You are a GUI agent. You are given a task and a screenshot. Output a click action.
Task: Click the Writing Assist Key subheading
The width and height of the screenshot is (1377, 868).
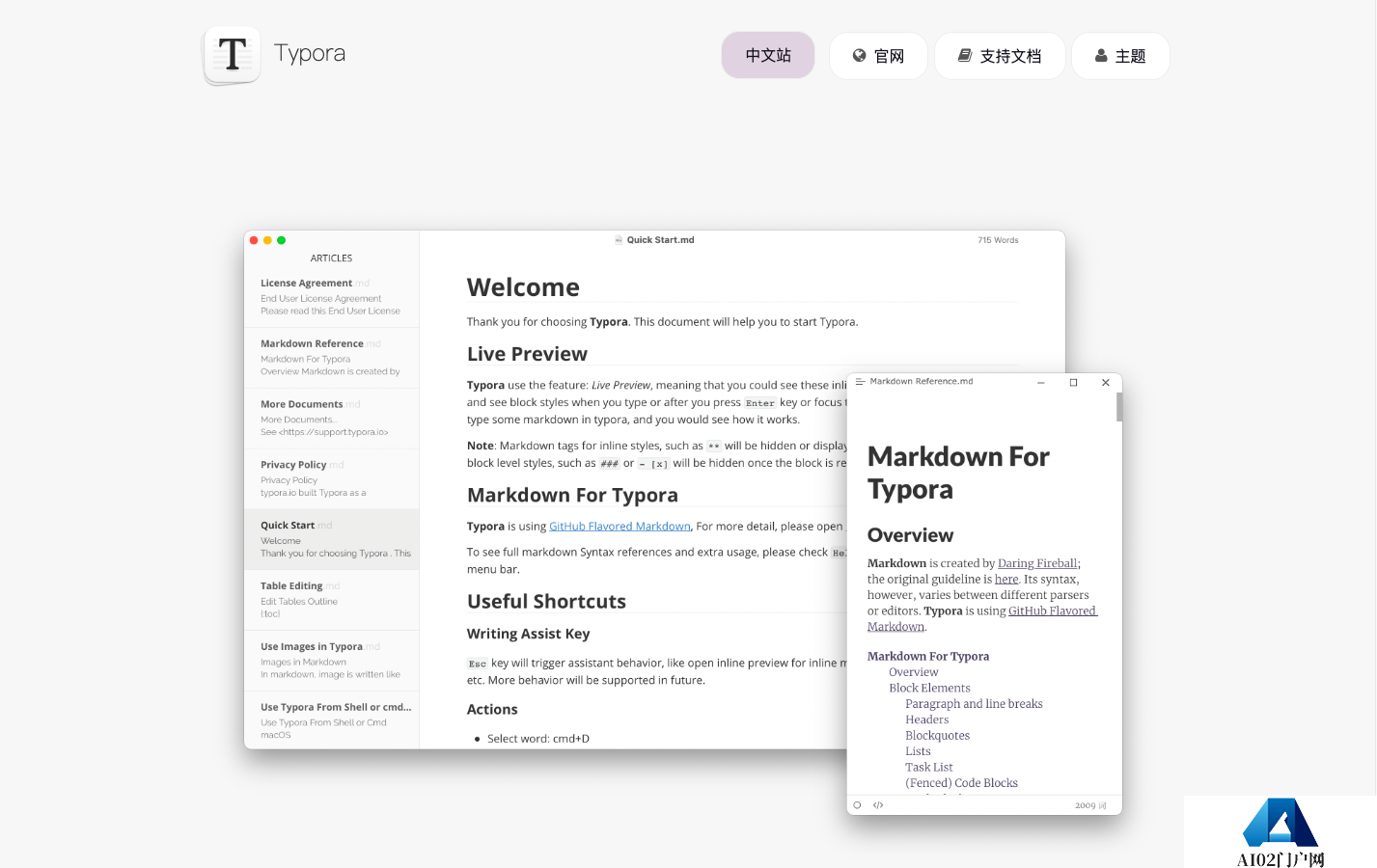(x=528, y=634)
